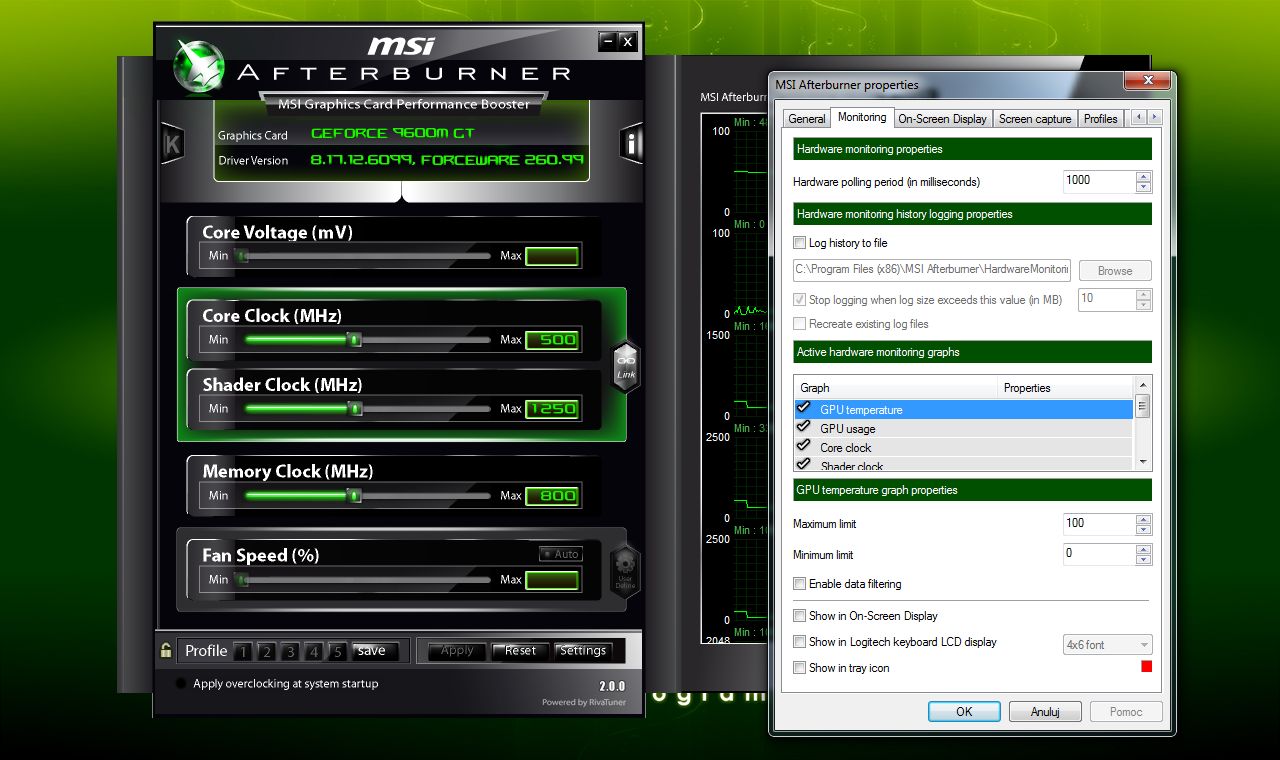The image size is (1280, 760).
Task: Click the Properties column header
Action: tap(1066, 388)
